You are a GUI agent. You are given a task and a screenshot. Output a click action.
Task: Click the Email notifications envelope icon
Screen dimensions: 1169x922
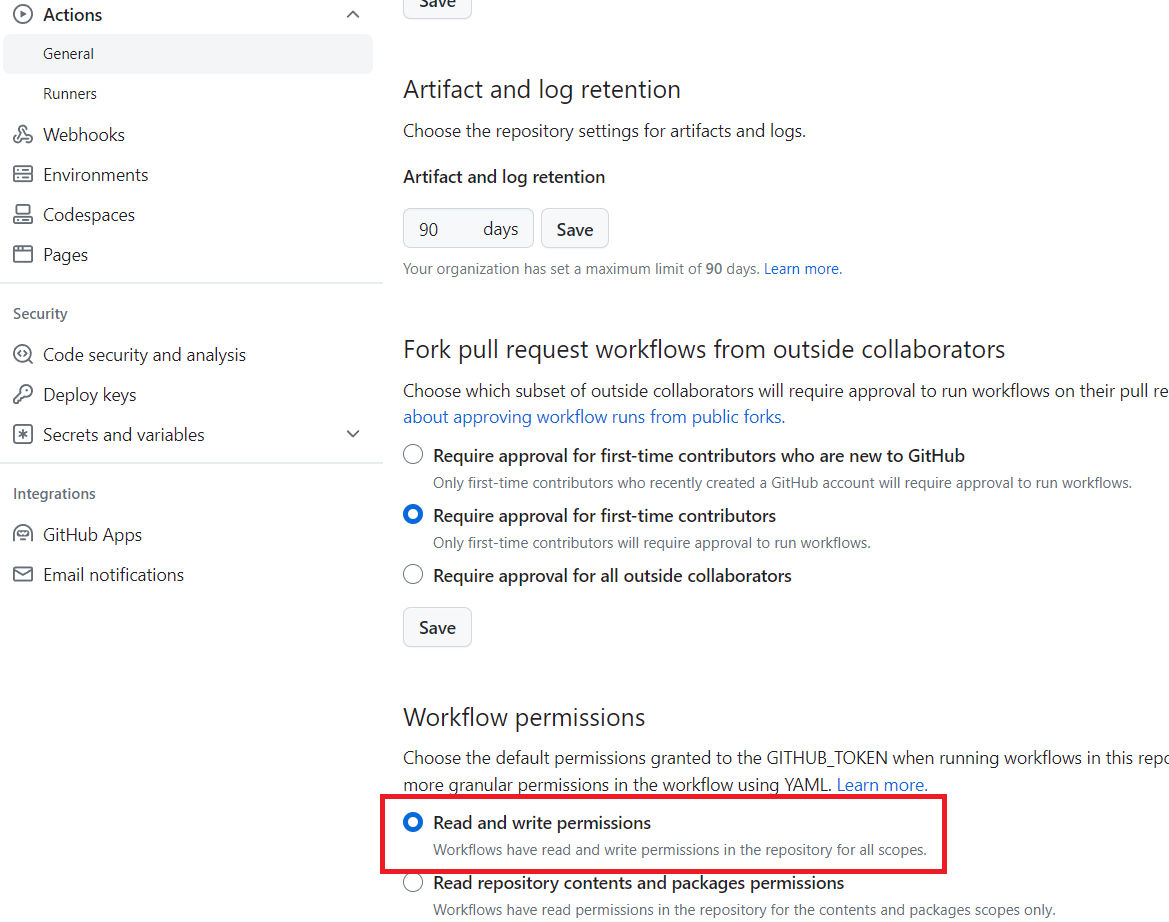22,575
